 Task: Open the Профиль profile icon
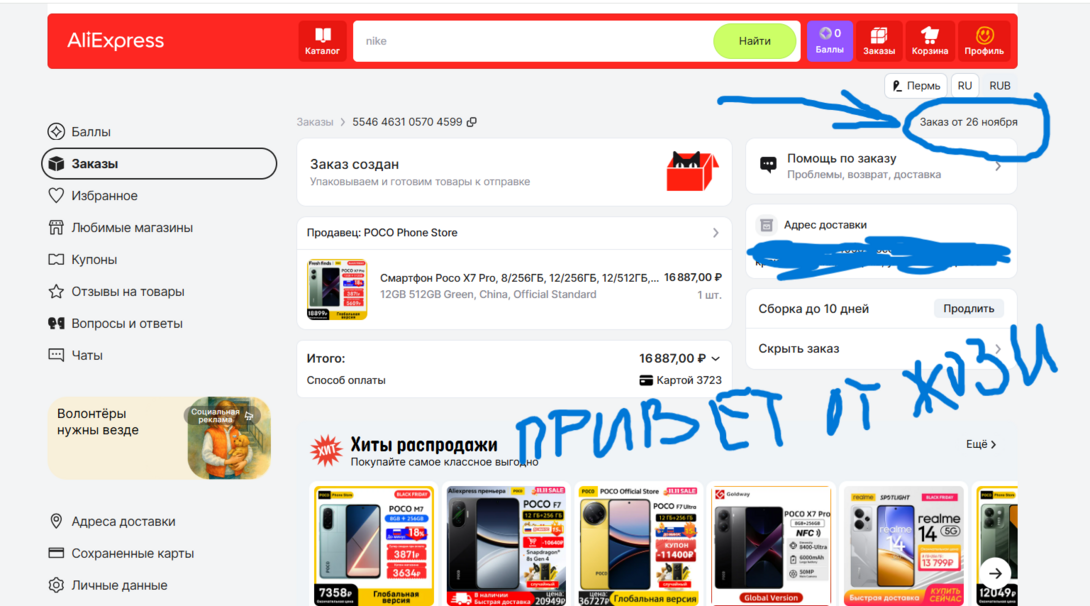(984, 41)
